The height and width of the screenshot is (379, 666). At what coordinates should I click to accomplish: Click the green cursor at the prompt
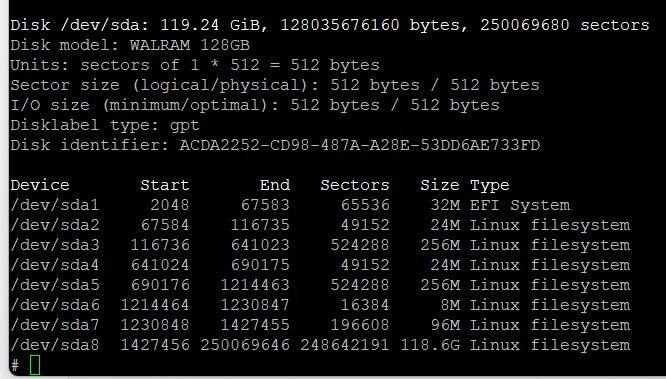click(35, 365)
